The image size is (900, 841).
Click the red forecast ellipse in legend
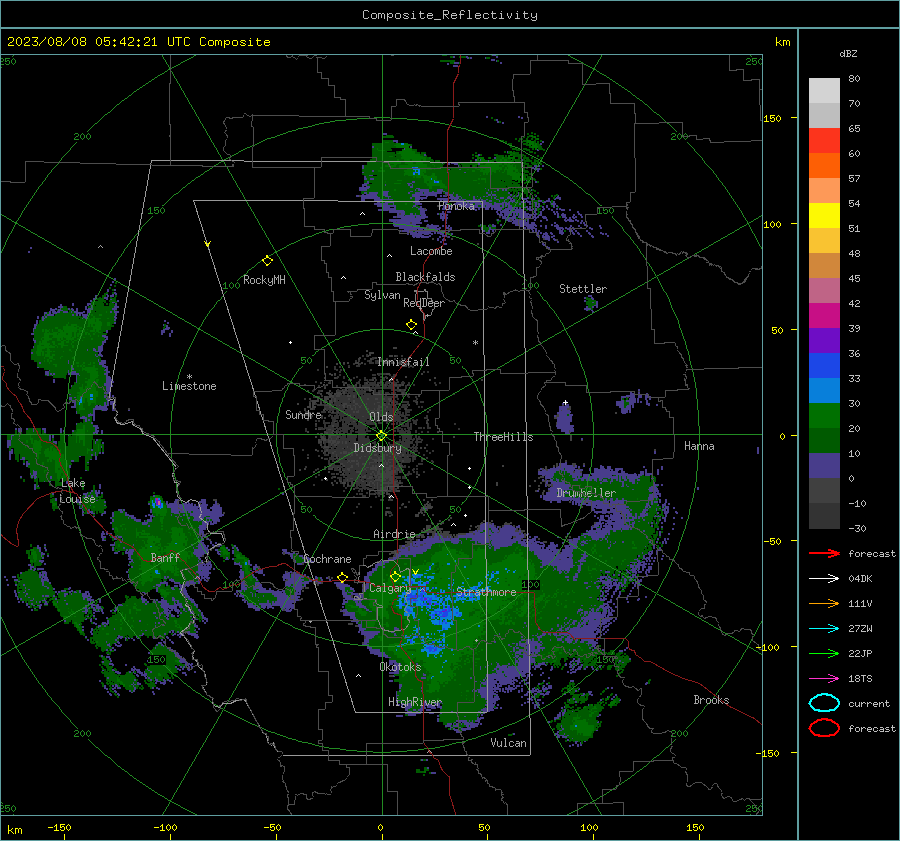[x=824, y=728]
